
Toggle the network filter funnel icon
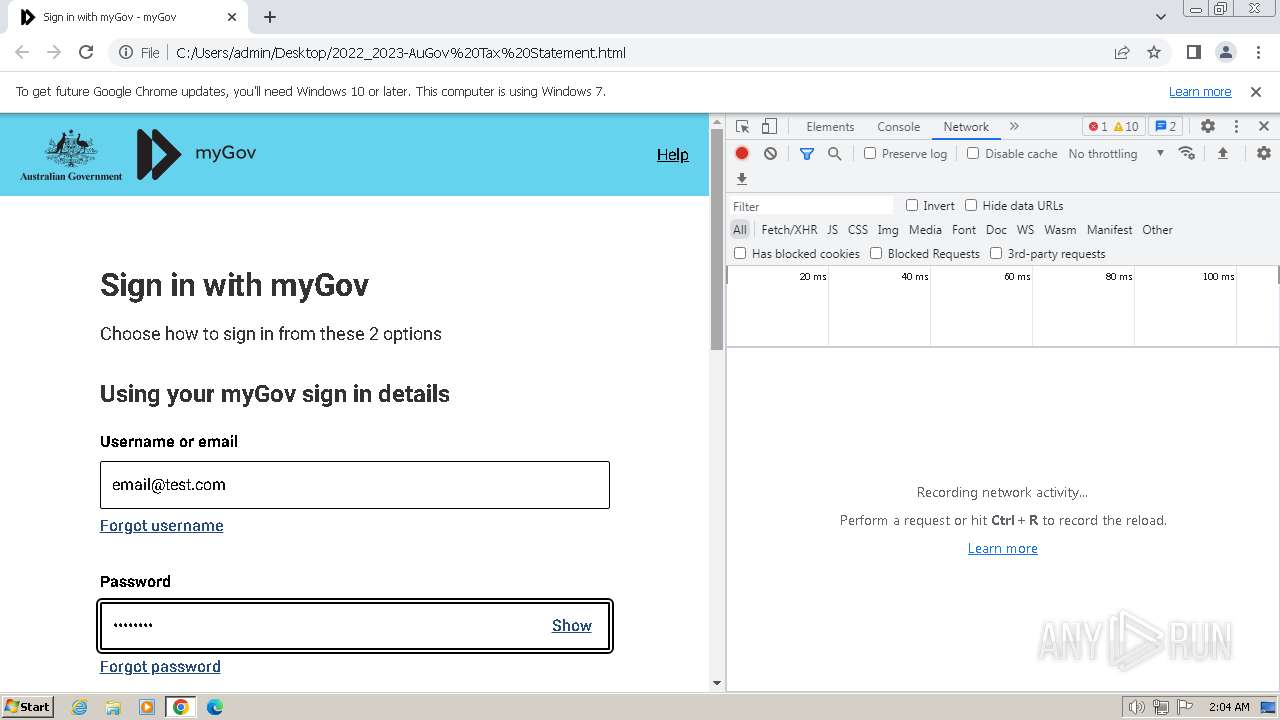click(x=807, y=153)
